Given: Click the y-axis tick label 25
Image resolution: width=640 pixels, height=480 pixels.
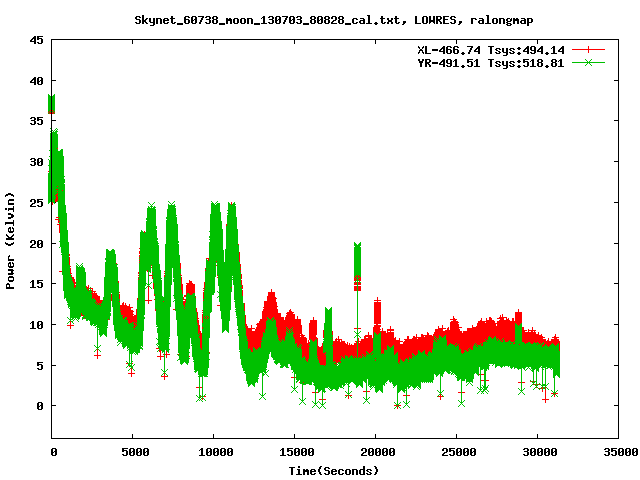Looking at the screenshot, I should 36,202.
